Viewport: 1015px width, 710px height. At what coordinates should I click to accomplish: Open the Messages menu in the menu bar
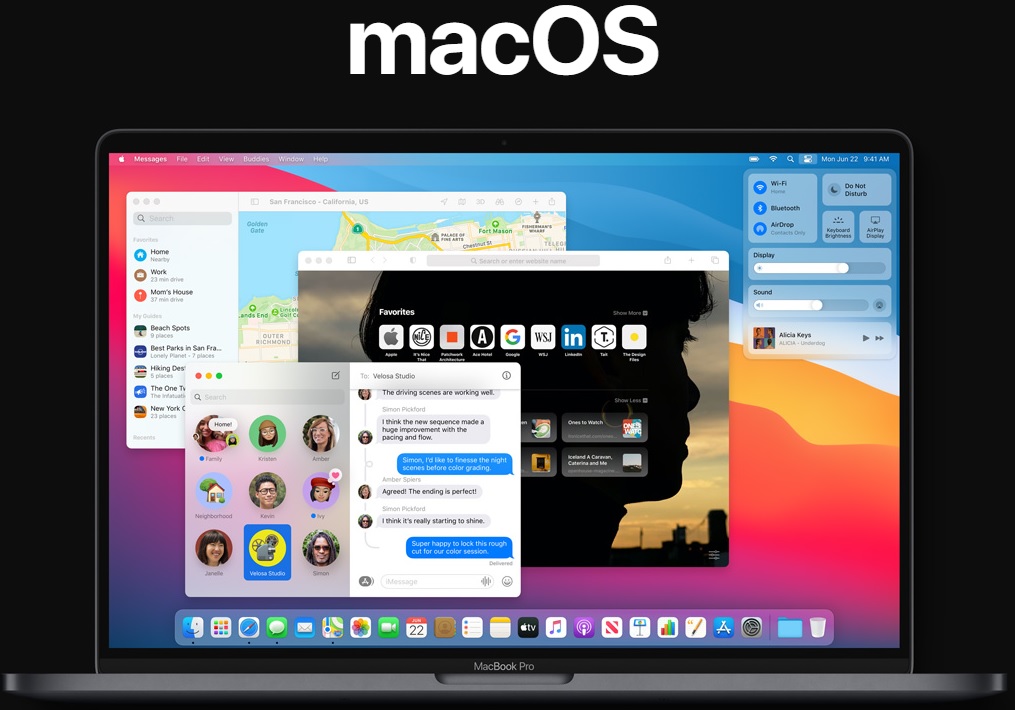(x=150, y=159)
